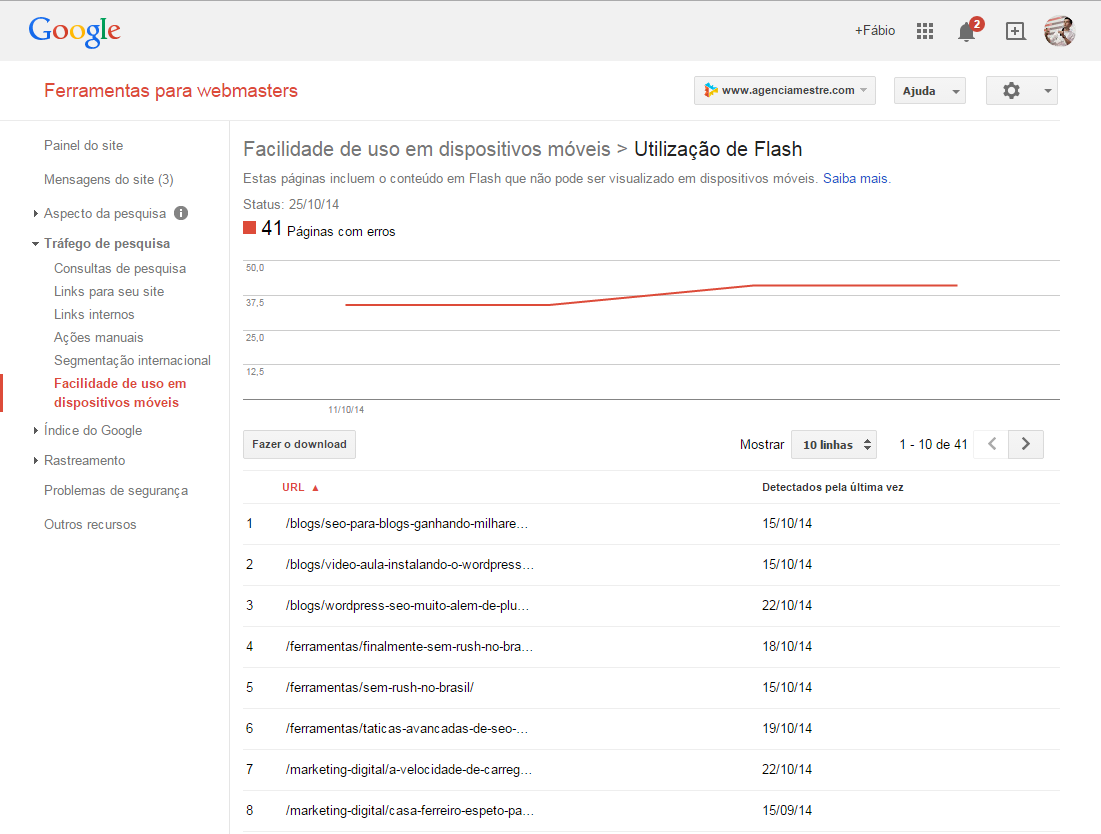The height and width of the screenshot is (834, 1101).
Task: Go to next page arrow
Action: click(1026, 444)
